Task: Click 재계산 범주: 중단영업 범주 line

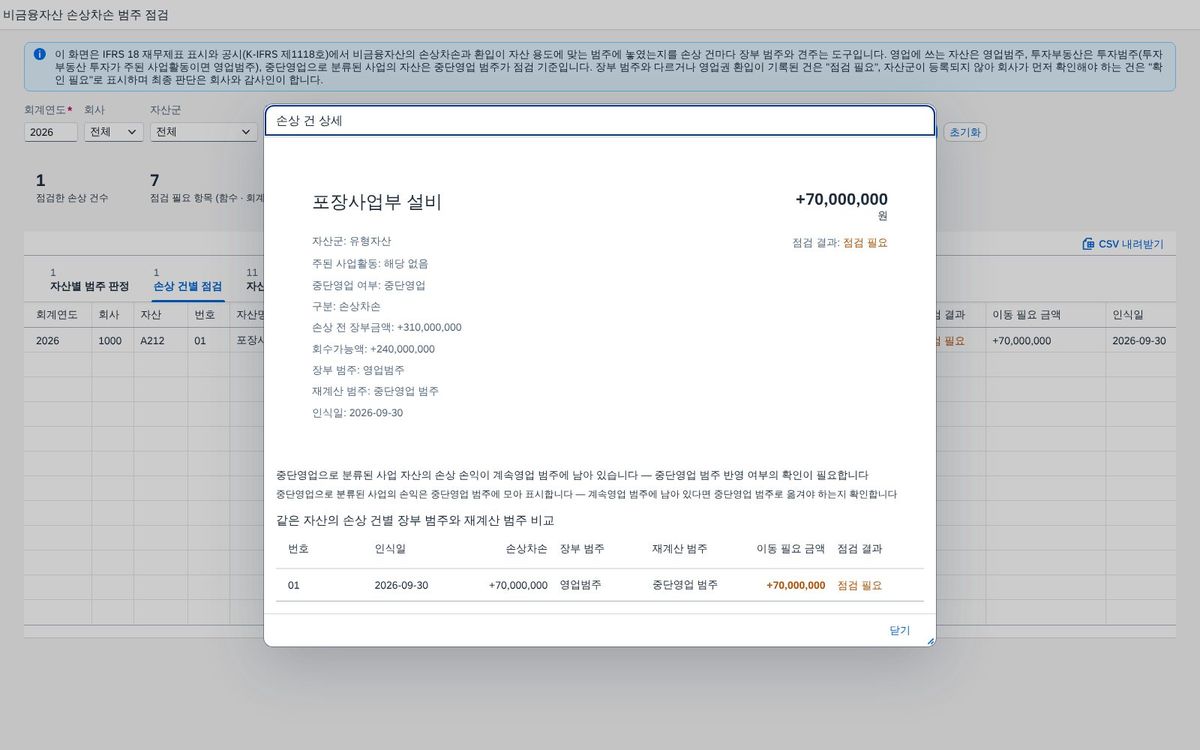Action: pyautogui.click(x=375, y=391)
